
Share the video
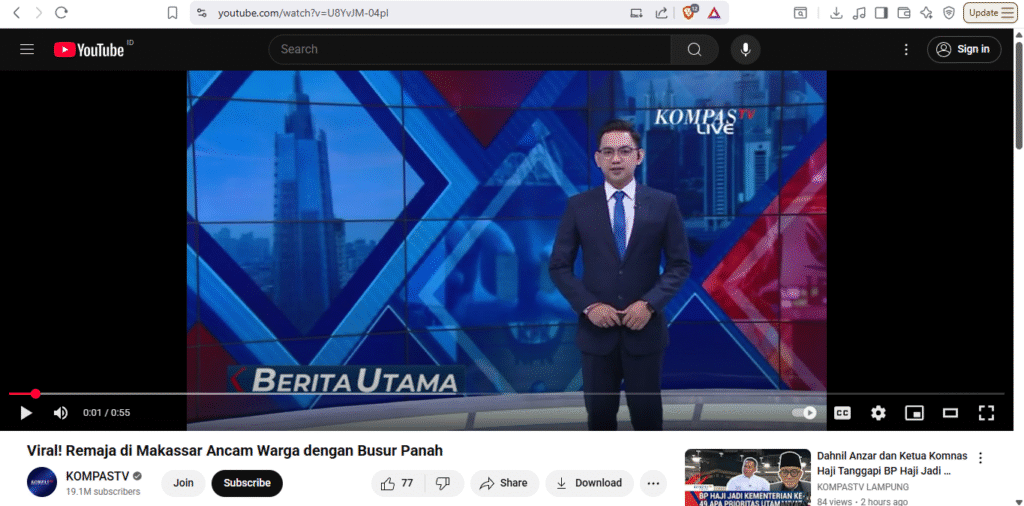point(504,483)
